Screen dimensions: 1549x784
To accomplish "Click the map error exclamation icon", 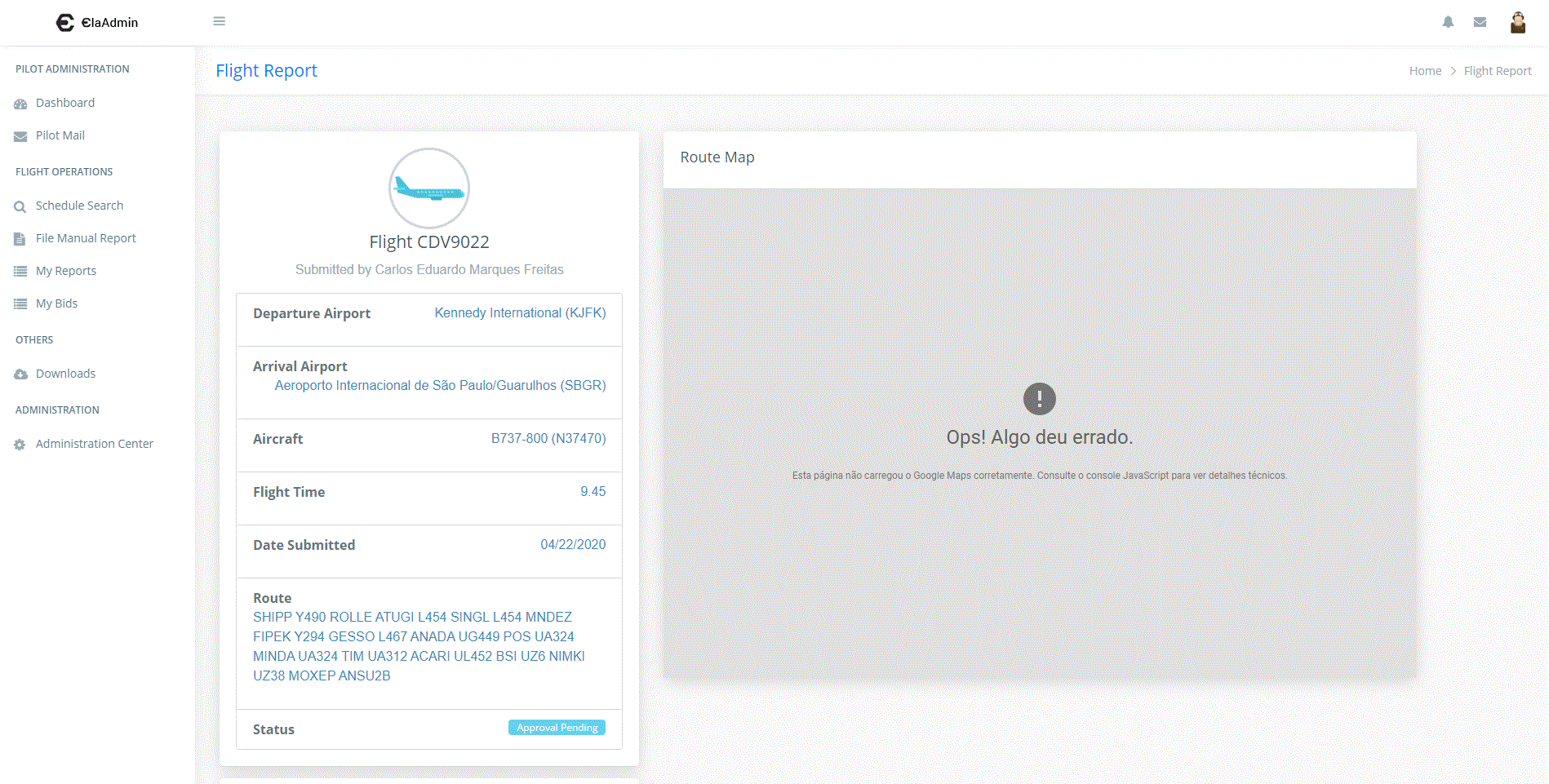I will (x=1039, y=399).
